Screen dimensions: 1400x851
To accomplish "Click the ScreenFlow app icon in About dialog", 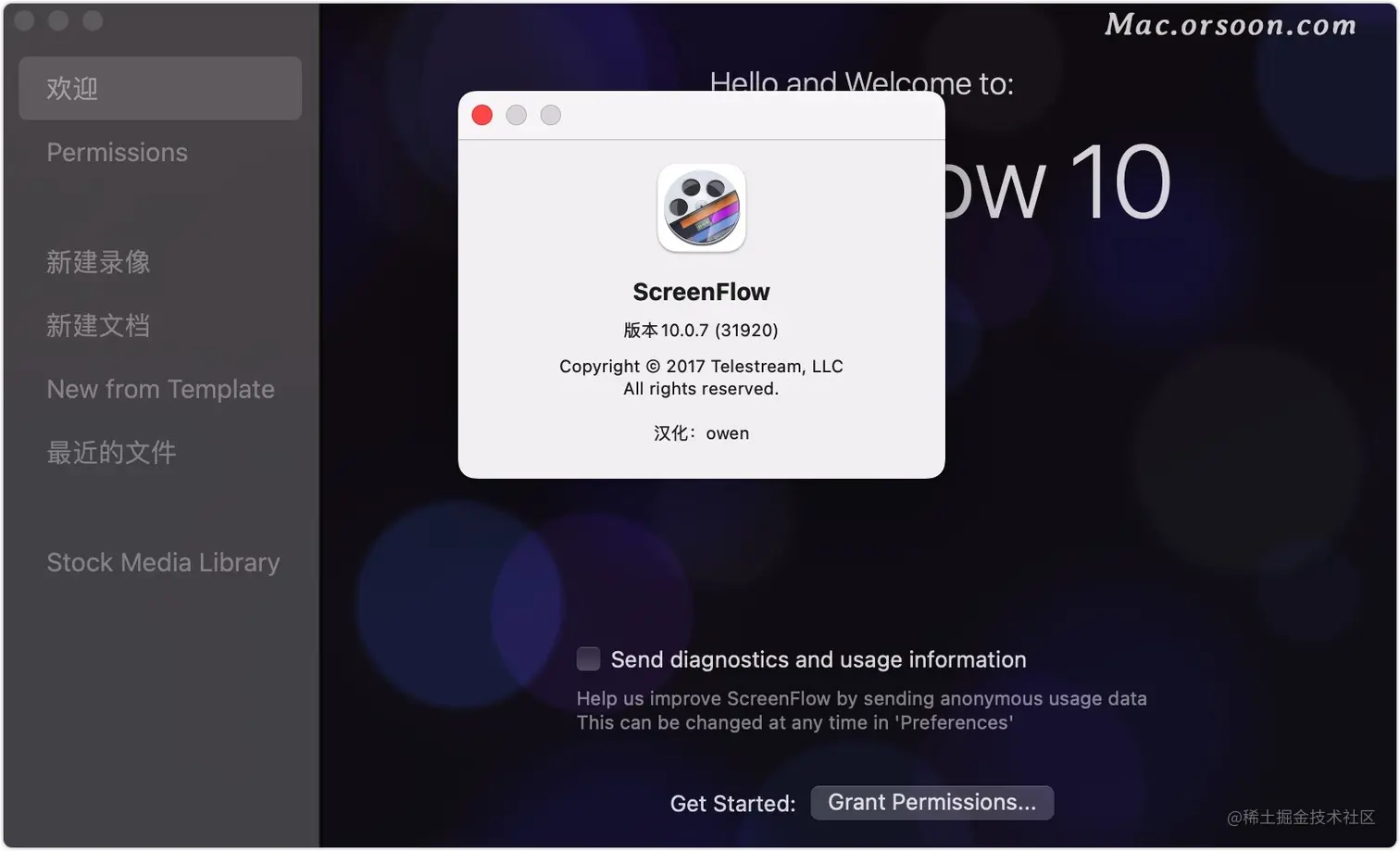I will pyautogui.click(x=702, y=208).
